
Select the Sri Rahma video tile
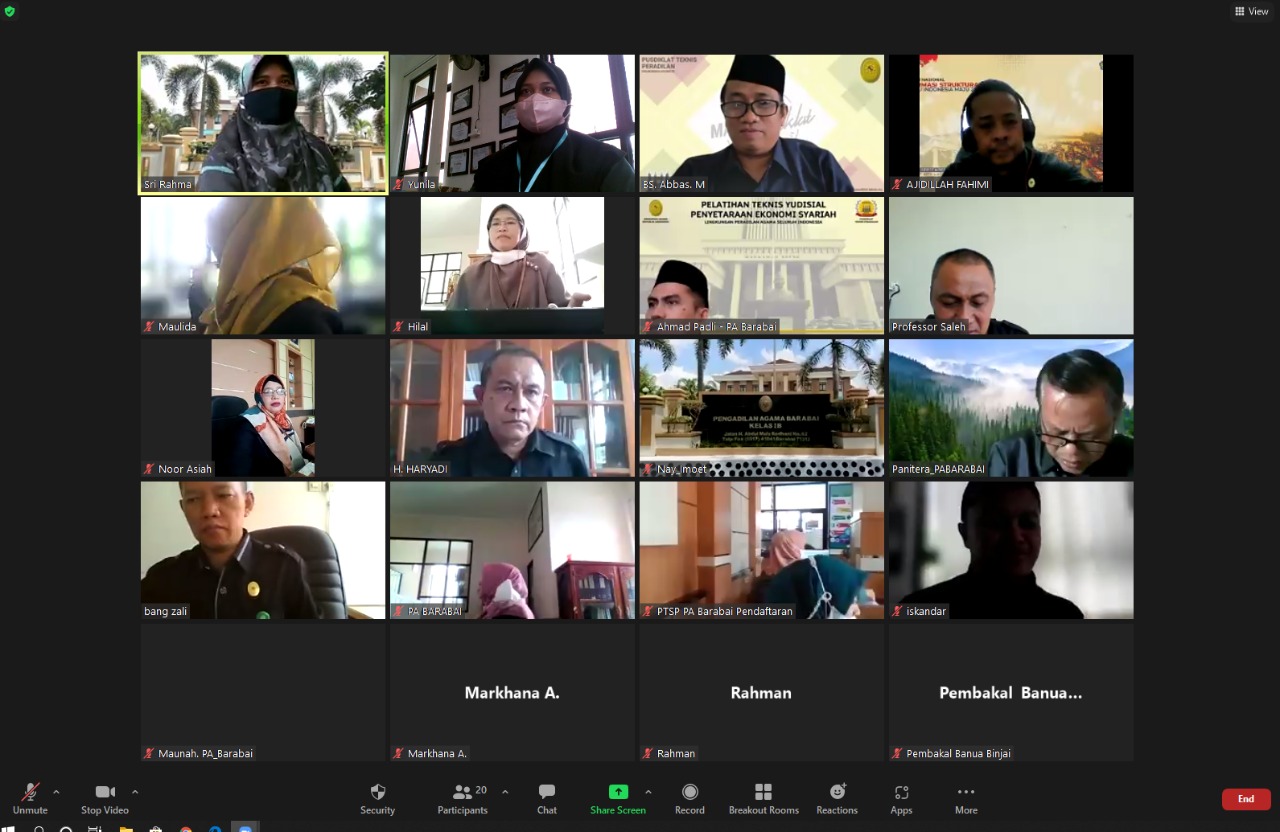(263, 122)
